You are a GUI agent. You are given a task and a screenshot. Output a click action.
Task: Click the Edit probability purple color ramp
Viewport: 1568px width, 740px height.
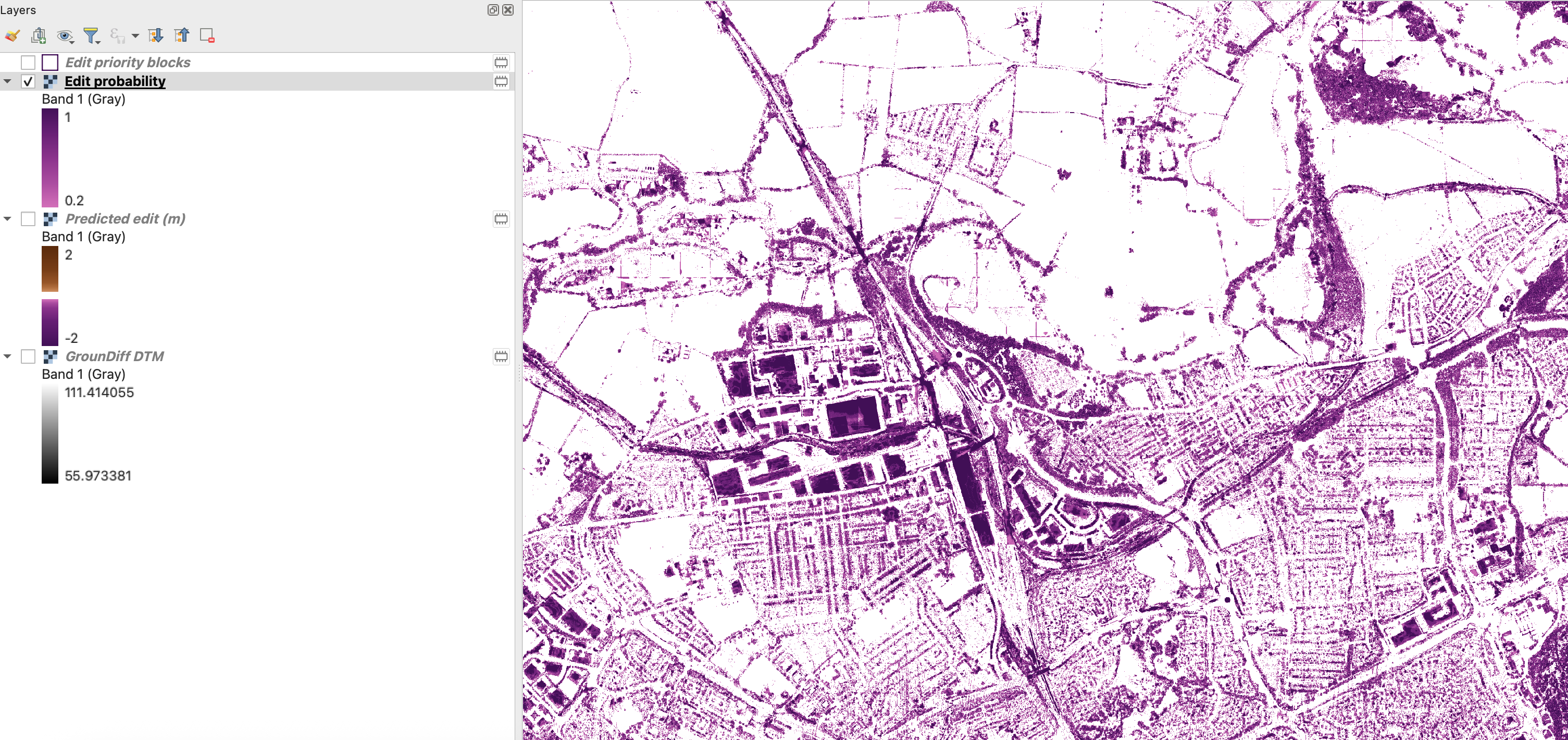[50, 158]
